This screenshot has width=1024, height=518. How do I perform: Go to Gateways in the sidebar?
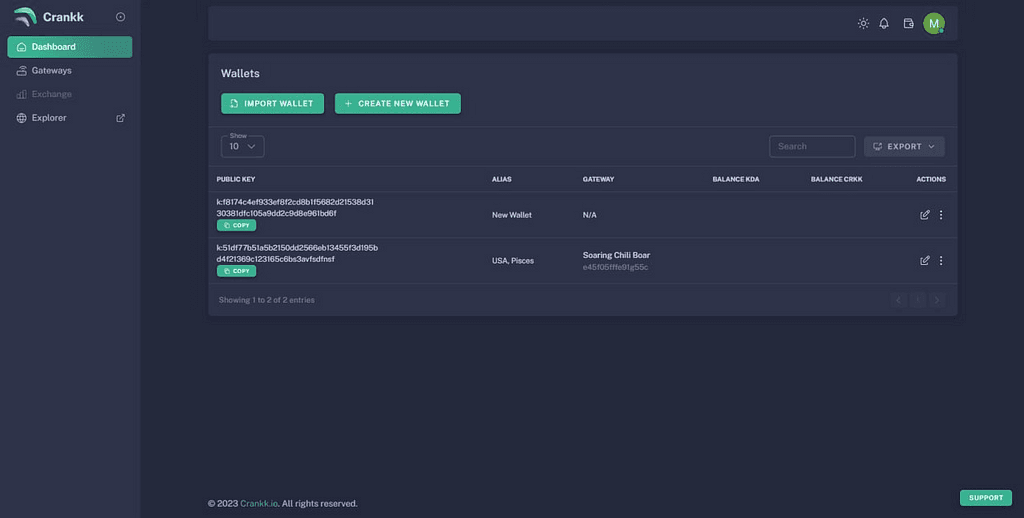(51, 71)
